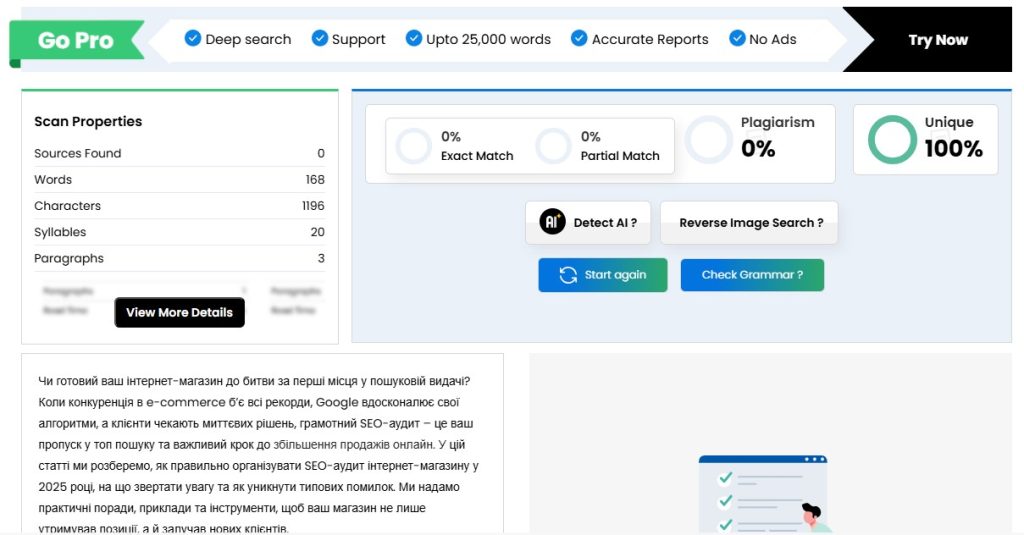Click the Sources Found row
Viewport: 1024px width, 535px height.
click(180, 154)
